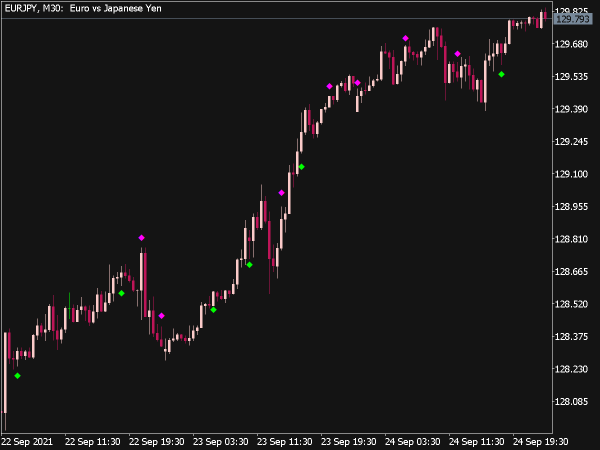Select the magenta diamond near 128.955 level
The image size is (600, 450).
coord(282,192)
